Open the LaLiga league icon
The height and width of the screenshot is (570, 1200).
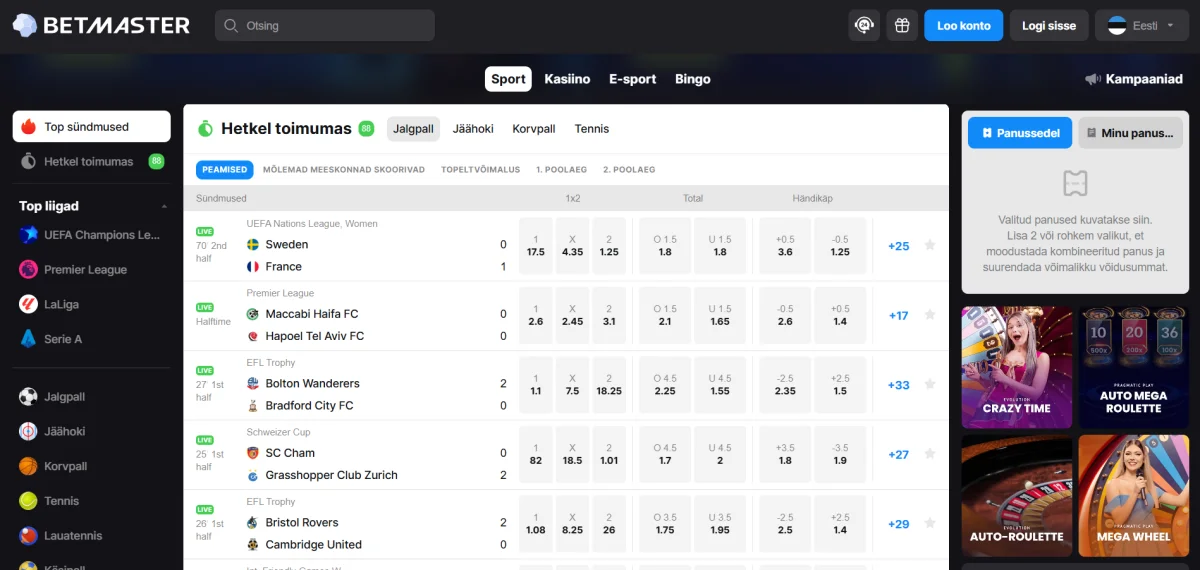point(28,305)
